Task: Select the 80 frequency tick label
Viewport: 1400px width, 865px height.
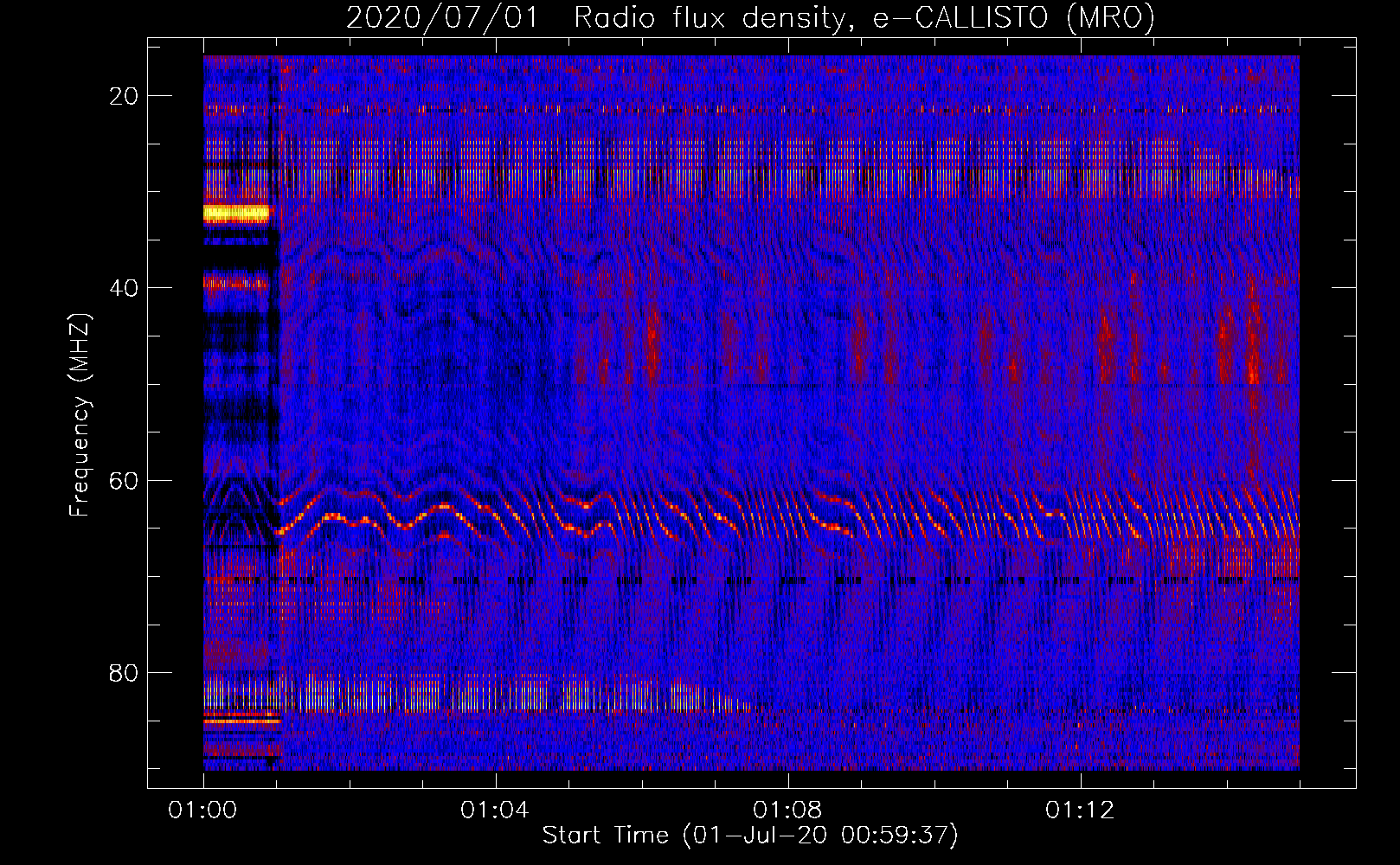Action: (x=125, y=672)
